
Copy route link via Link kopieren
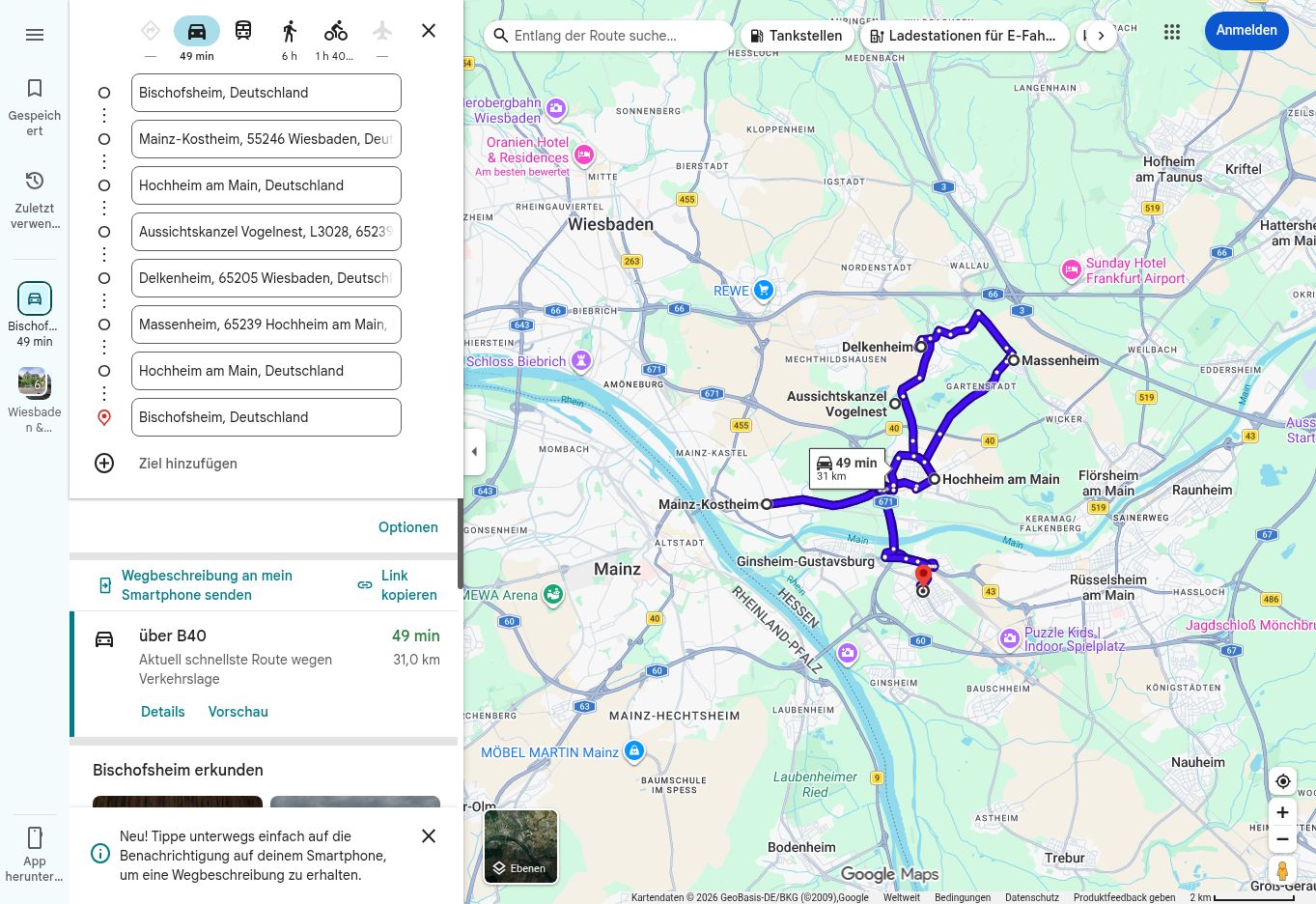point(398,585)
